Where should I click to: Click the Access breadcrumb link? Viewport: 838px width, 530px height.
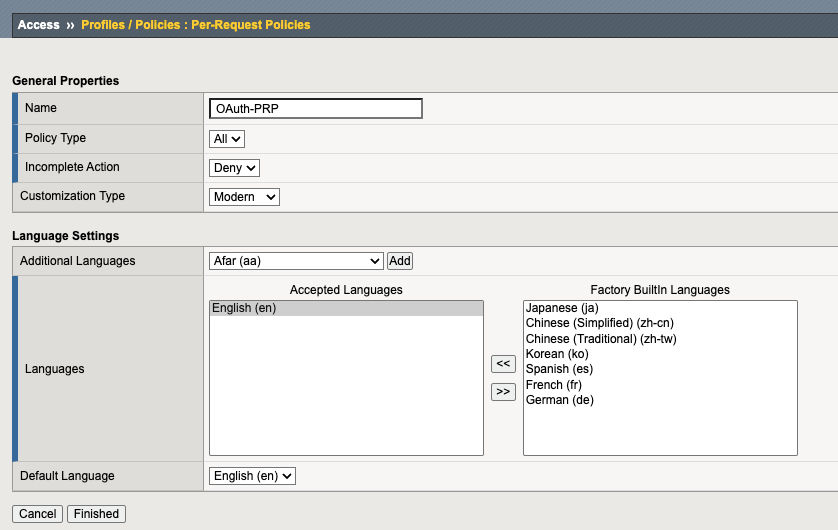coord(39,25)
